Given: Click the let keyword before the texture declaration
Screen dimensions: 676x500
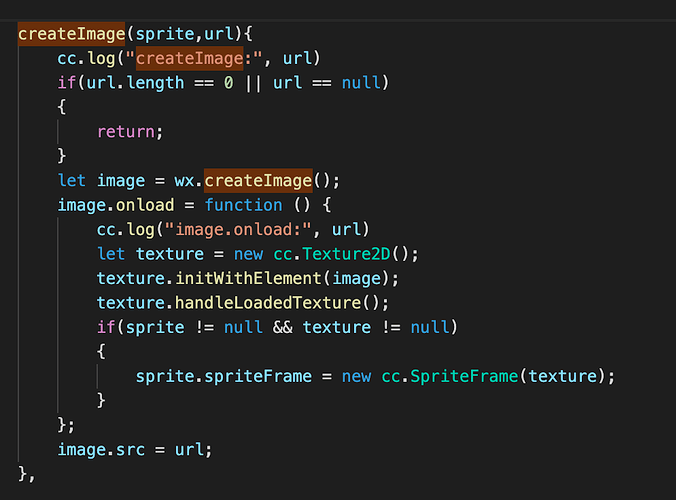Looking at the screenshot, I should click(112, 254).
